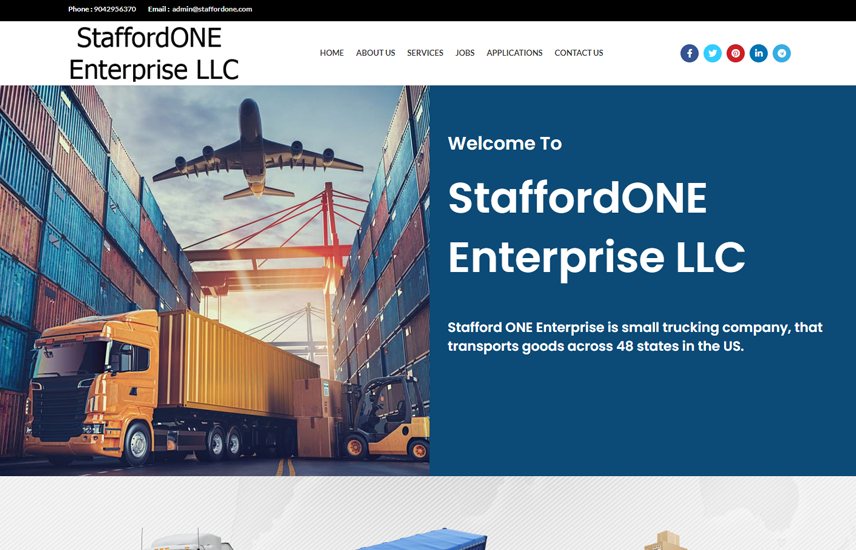
Task: Click the large StaffordONE Enterprise LLC hero heading
Action: click(596, 227)
